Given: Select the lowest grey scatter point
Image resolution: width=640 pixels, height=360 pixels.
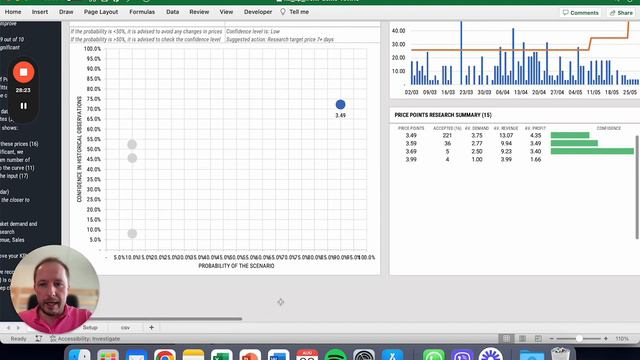Looking at the screenshot, I should coord(132,233).
